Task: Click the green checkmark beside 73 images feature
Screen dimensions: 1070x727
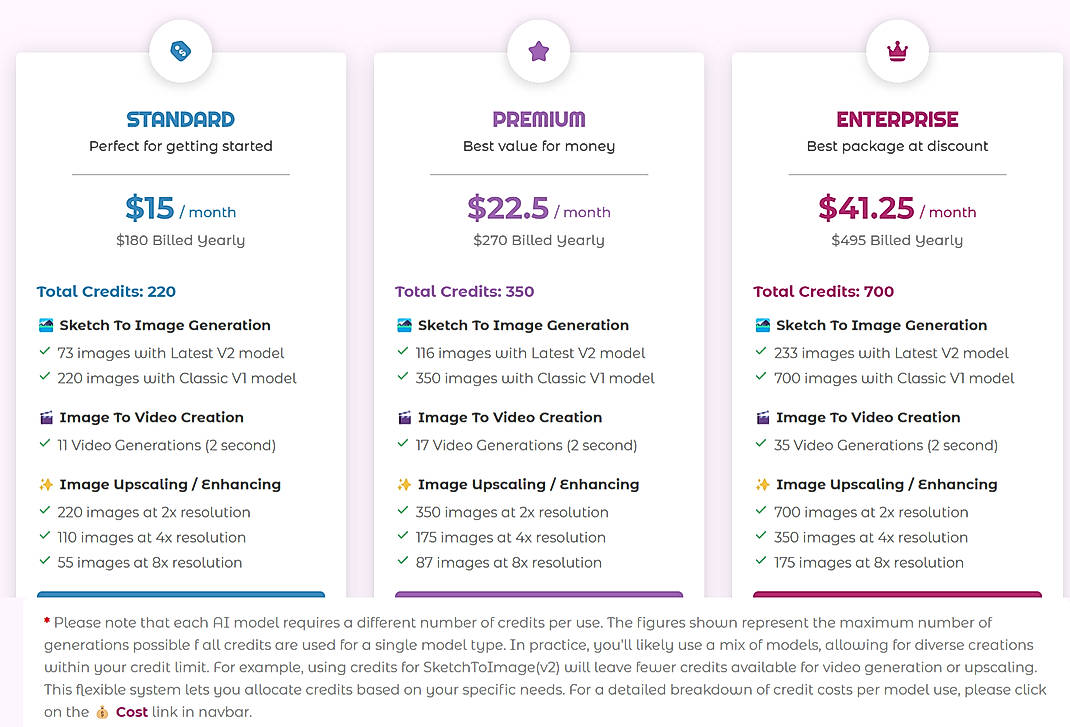Action: [x=44, y=353]
